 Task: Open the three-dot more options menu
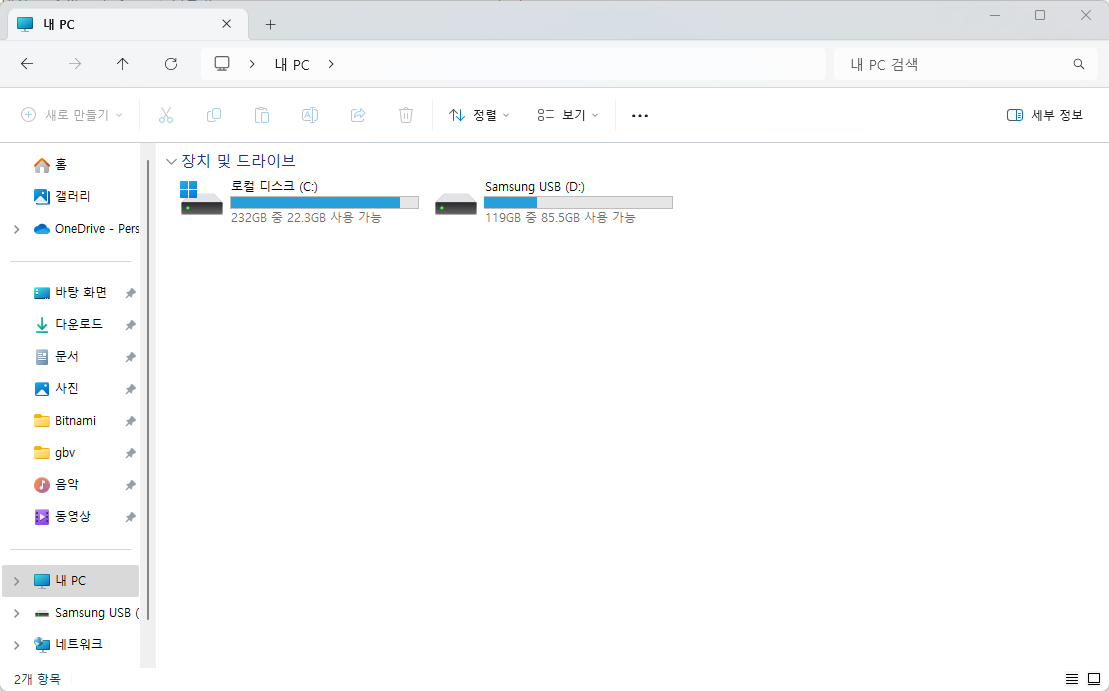640,116
